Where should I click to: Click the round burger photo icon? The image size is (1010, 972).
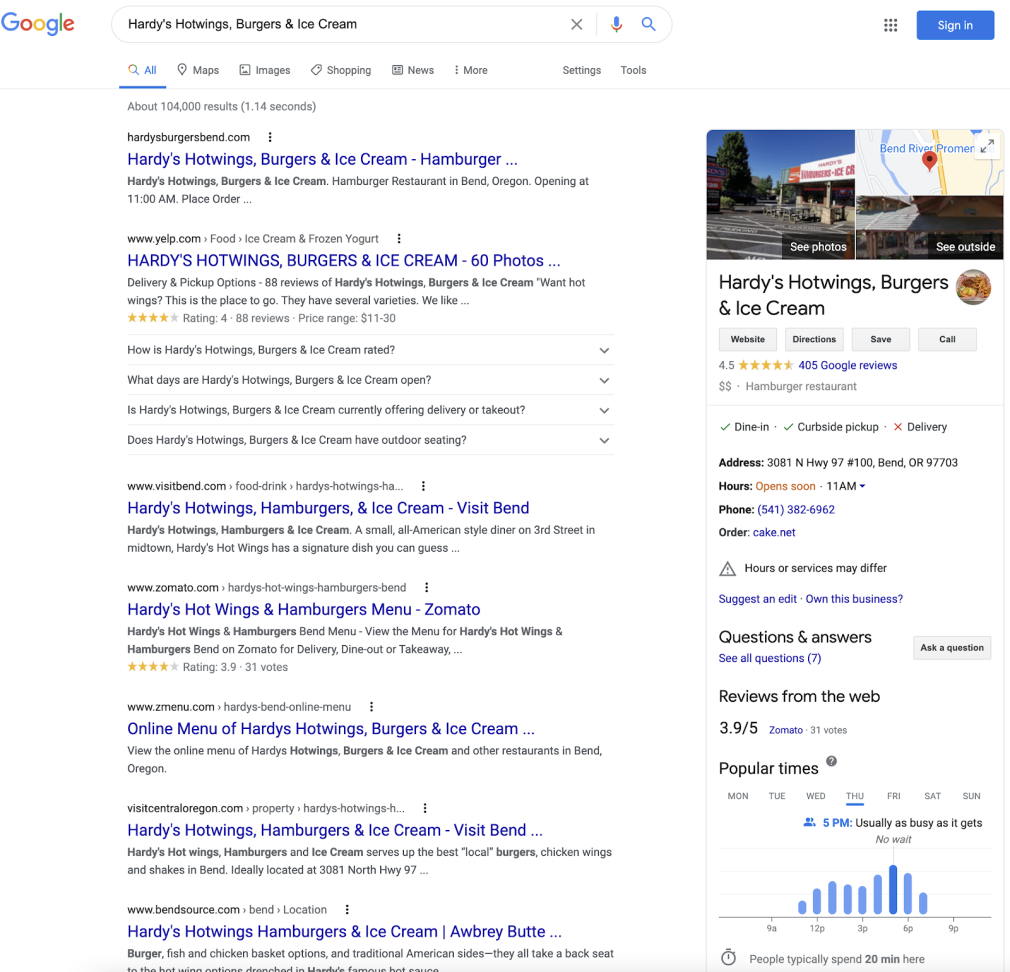pyautogui.click(x=973, y=287)
